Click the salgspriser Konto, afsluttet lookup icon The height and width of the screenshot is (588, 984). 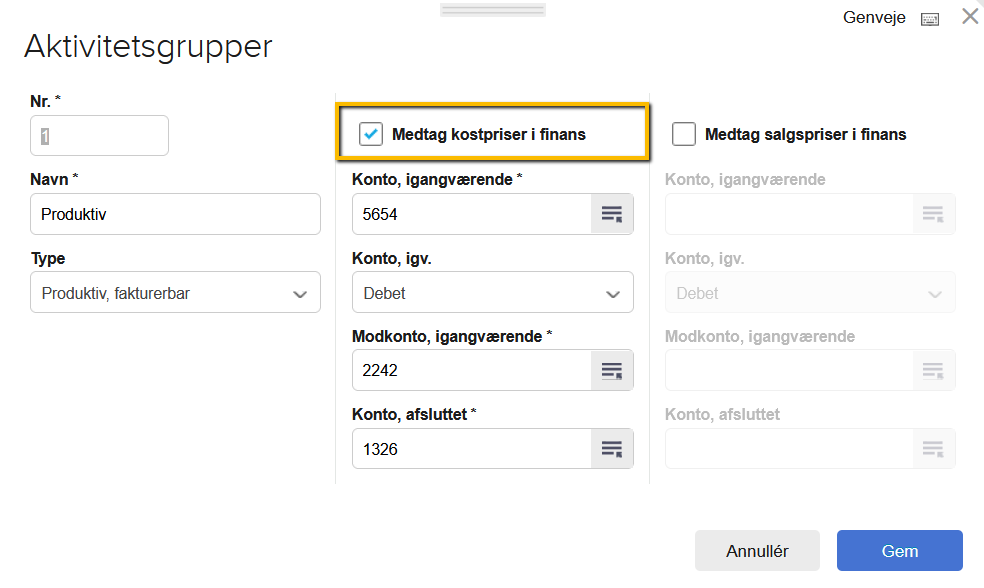(x=934, y=448)
